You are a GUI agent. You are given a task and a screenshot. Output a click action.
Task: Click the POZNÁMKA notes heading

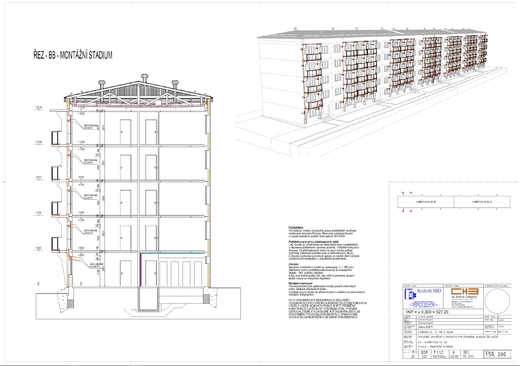click(295, 228)
